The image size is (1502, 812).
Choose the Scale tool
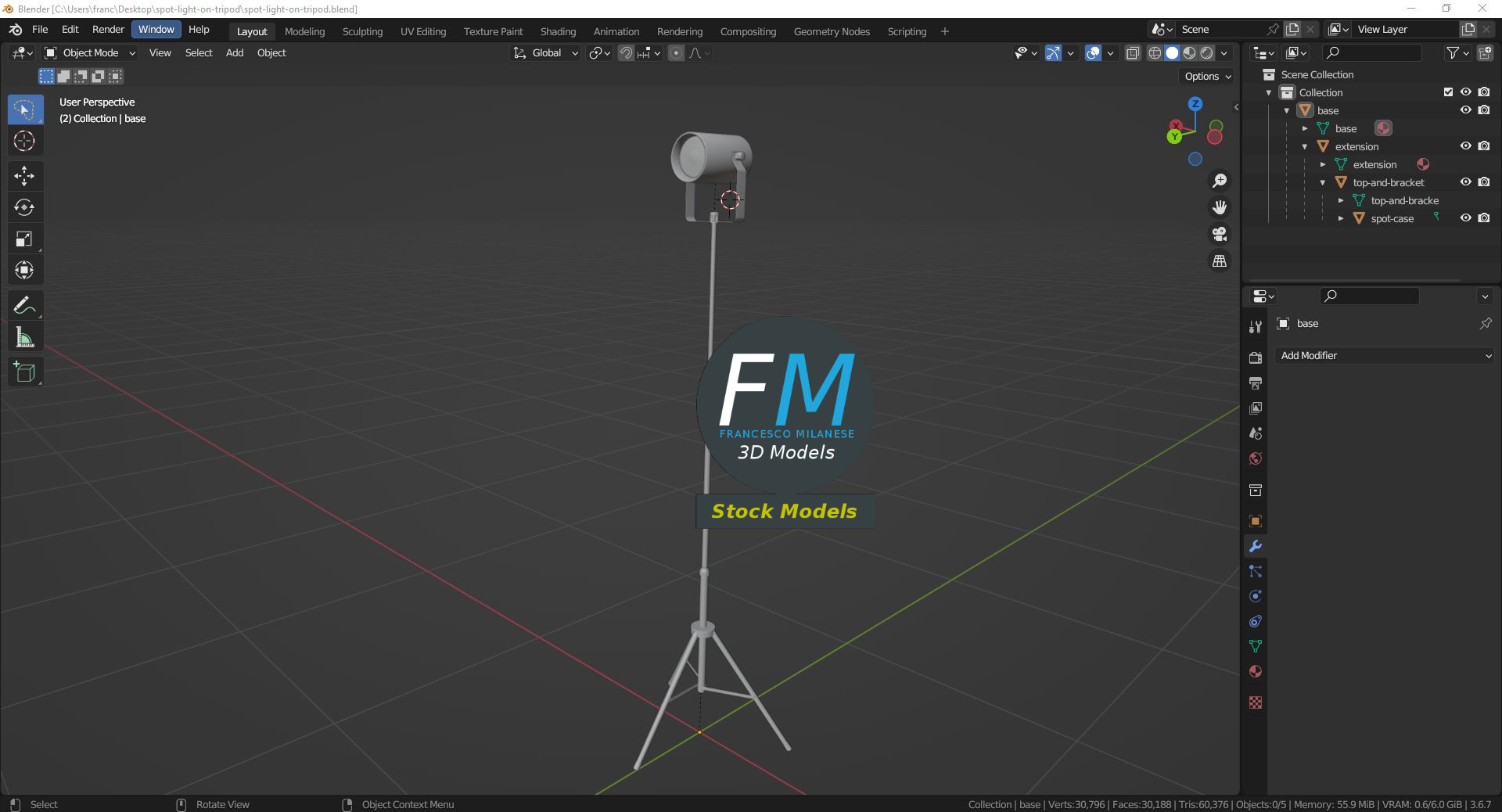tap(24, 239)
